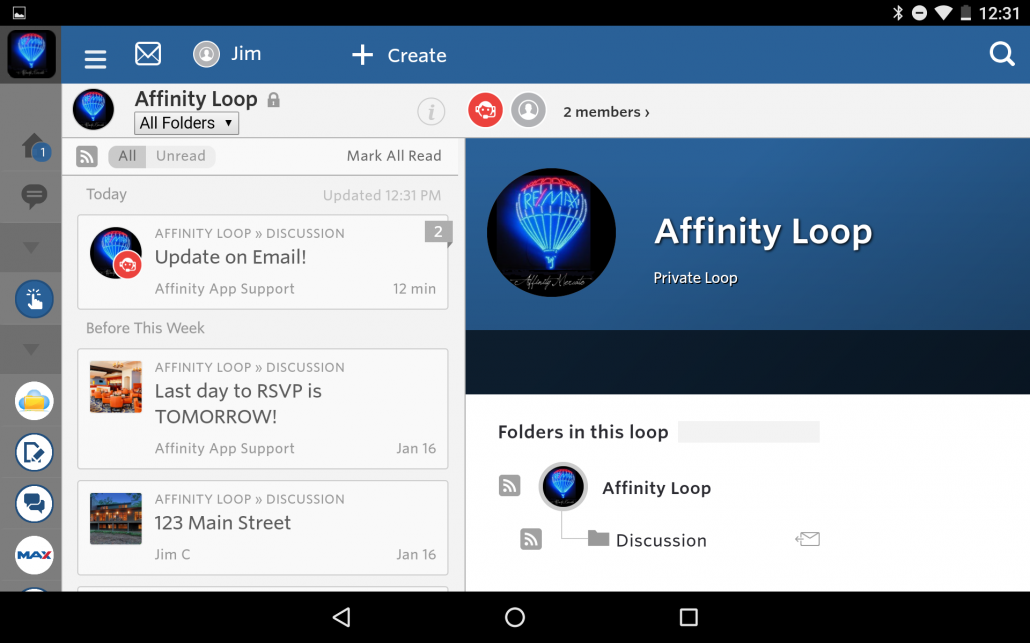Image resolution: width=1030 pixels, height=643 pixels.
Task: Tap the large Affinity Loop banner title
Action: point(763,232)
